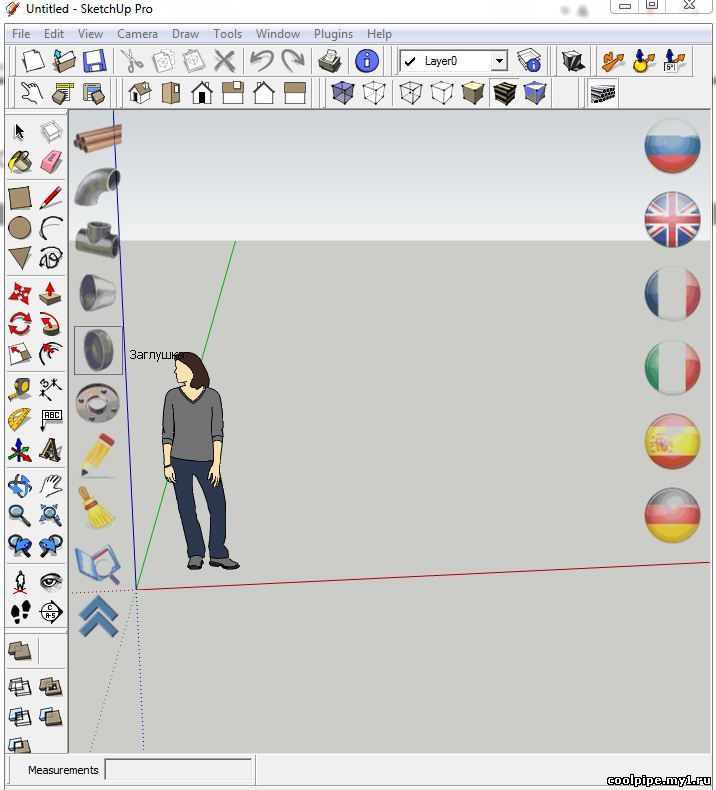Open the File menu
716x790 pixels.
pos(21,34)
